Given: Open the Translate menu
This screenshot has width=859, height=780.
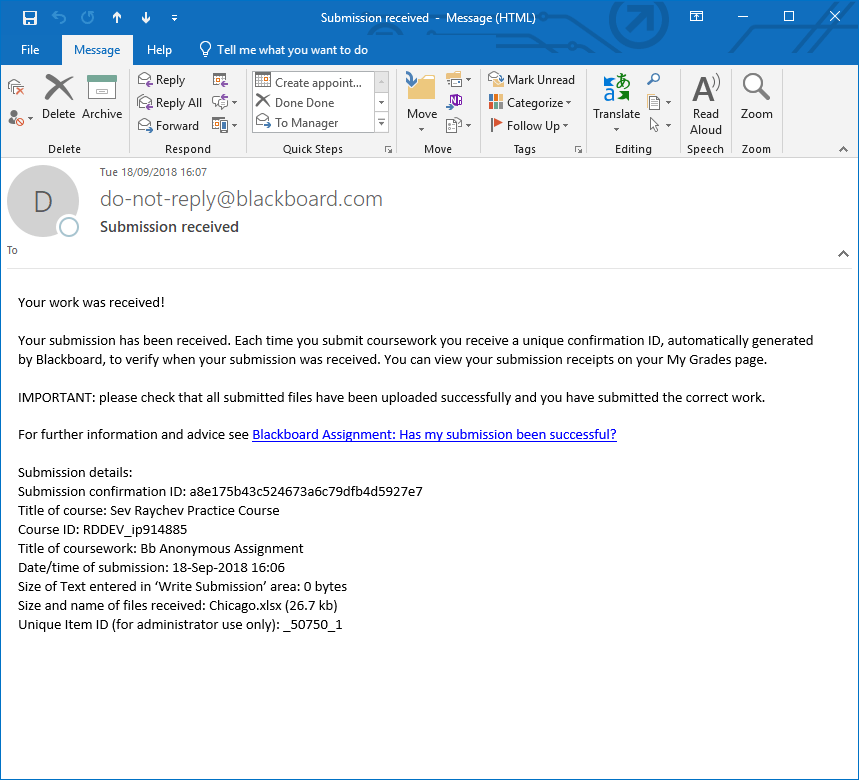Looking at the screenshot, I should pyautogui.click(x=616, y=103).
